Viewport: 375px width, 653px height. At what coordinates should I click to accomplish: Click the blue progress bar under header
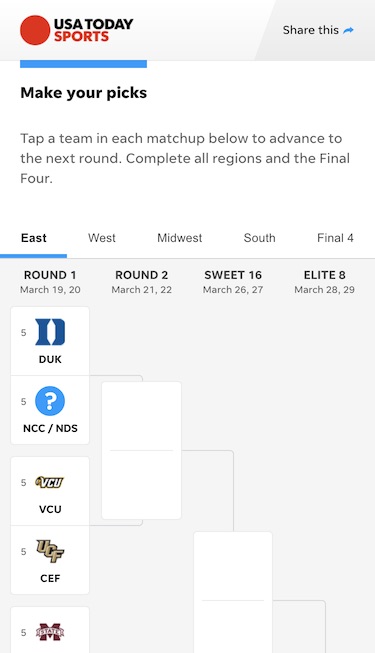[x=83, y=64]
